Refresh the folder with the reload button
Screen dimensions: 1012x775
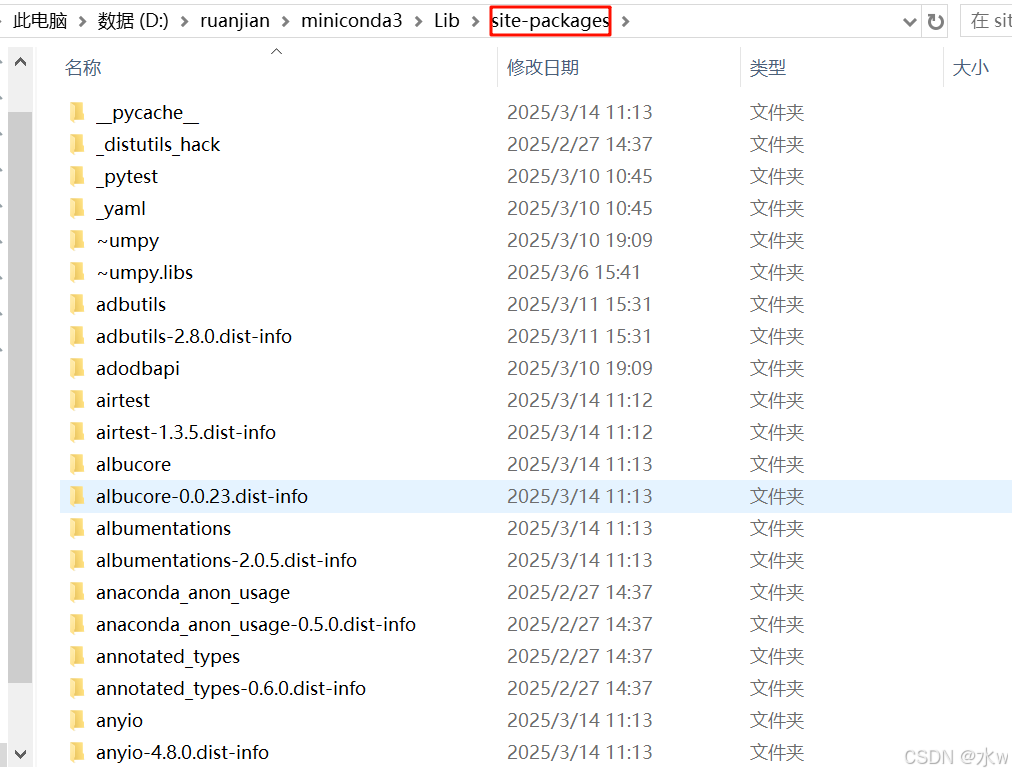tap(936, 22)
